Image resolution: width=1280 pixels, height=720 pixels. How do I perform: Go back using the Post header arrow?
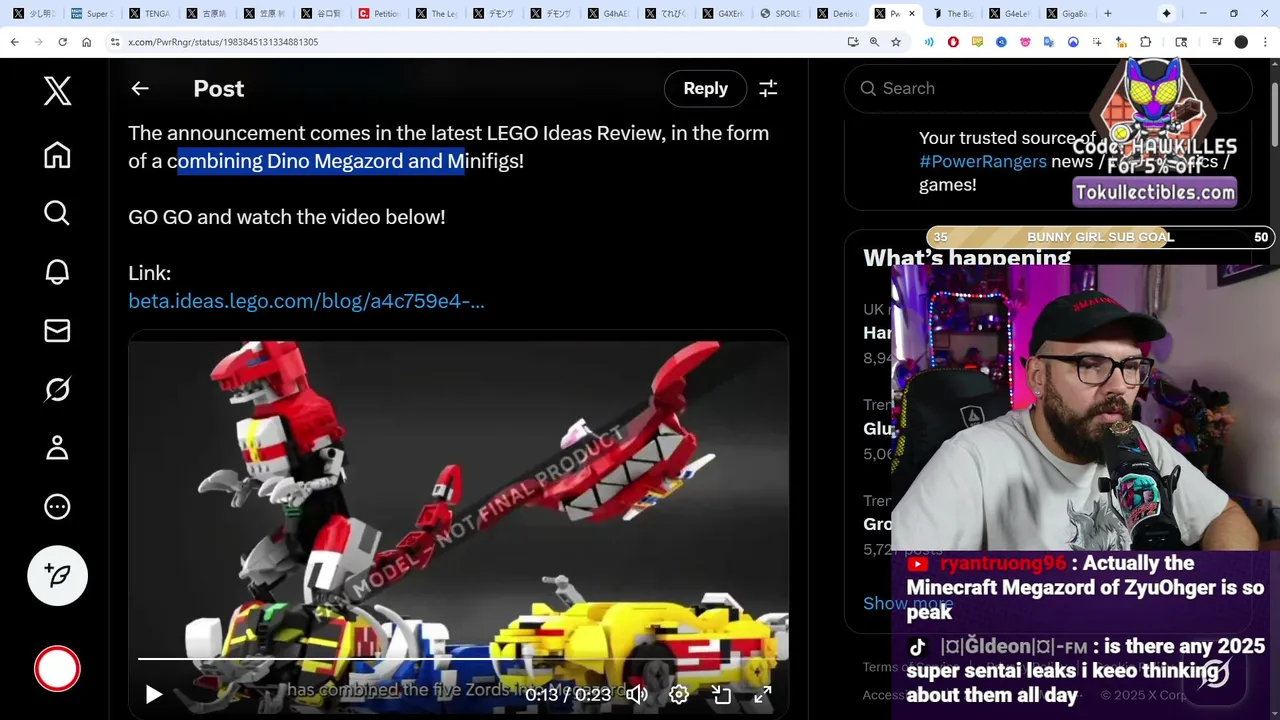point(140,88)
